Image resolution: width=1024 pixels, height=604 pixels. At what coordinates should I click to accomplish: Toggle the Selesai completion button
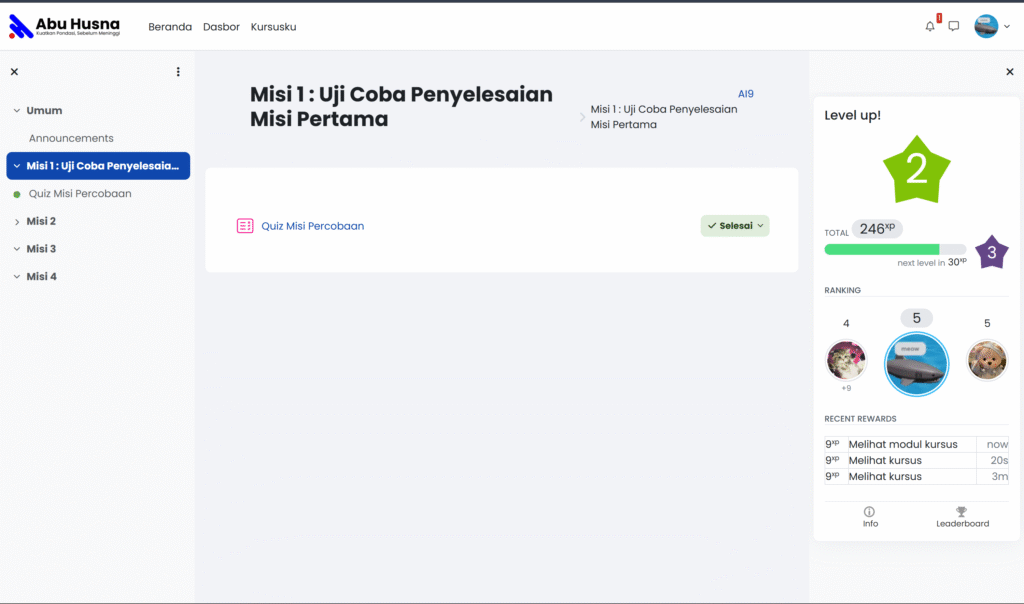[x=735, y=226]
